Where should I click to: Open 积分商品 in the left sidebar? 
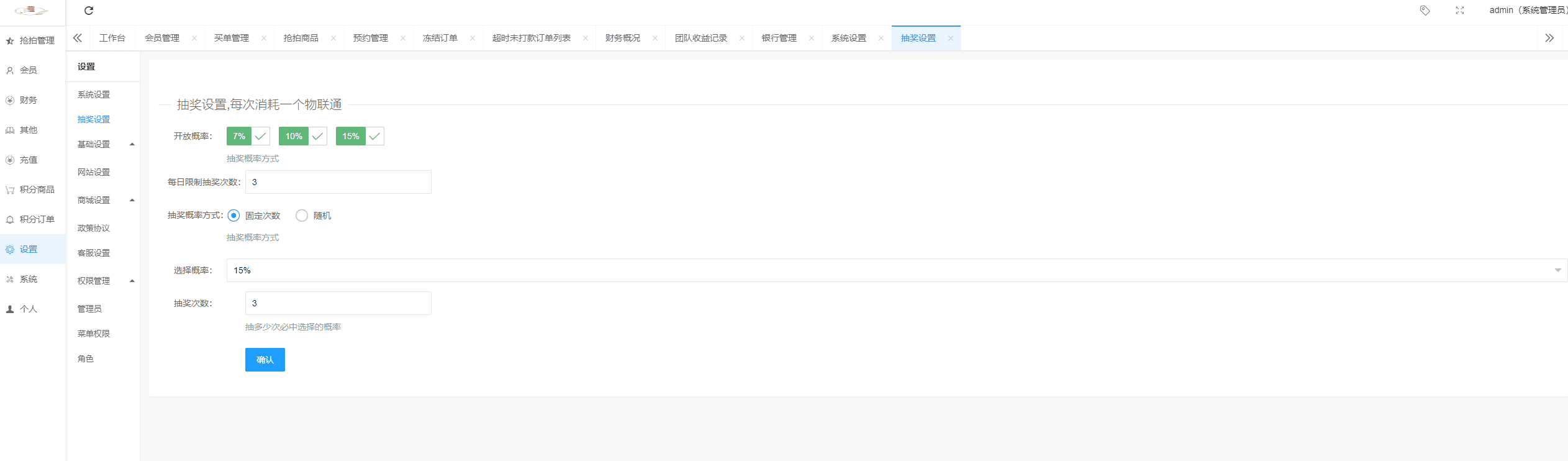point(36,189)
